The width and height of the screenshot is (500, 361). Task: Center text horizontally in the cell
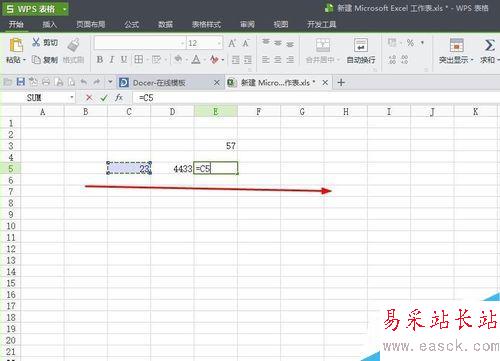(x=278, y=60)
